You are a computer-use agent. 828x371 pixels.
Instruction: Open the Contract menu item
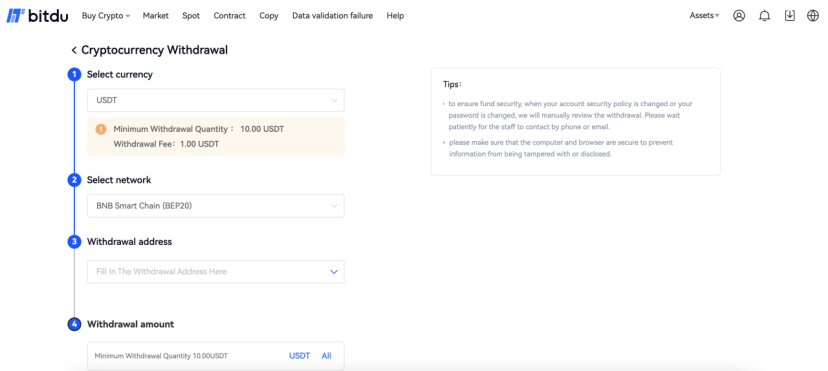pyautogui.click(x=230, y=16)
